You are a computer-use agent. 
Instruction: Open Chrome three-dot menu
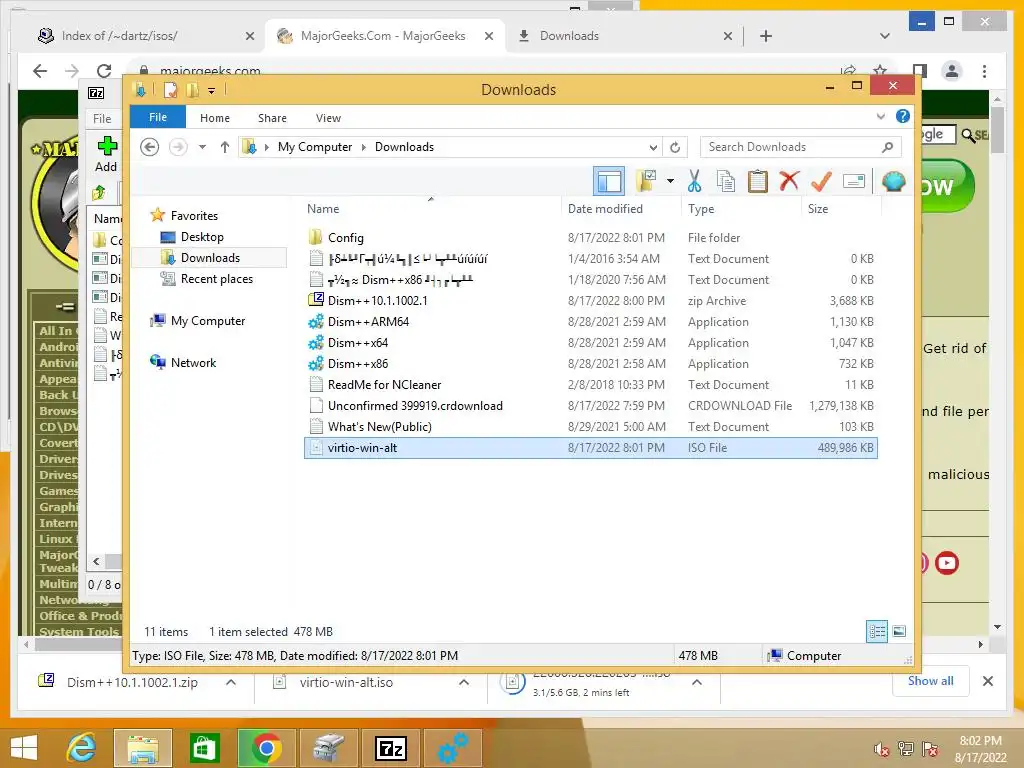tap(984, 71)
